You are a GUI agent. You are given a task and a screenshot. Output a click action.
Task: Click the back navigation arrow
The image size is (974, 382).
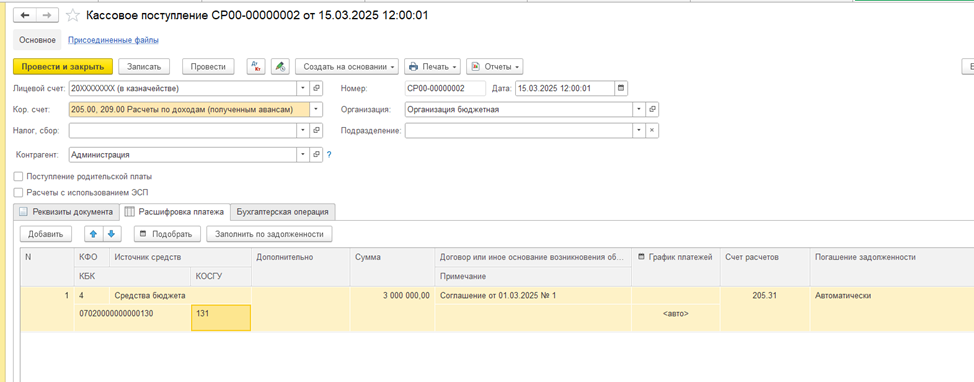click(x=25, y=15)
